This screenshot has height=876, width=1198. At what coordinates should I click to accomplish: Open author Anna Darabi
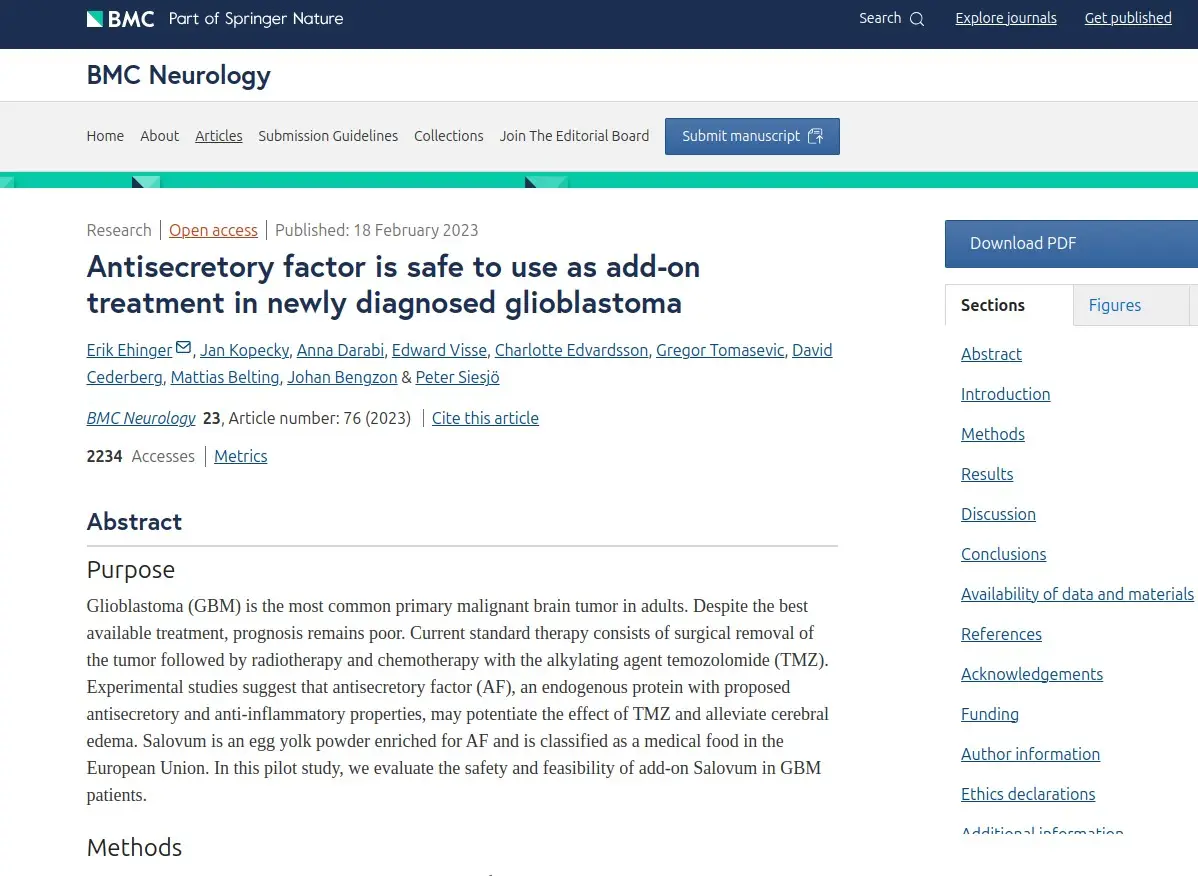340,350
